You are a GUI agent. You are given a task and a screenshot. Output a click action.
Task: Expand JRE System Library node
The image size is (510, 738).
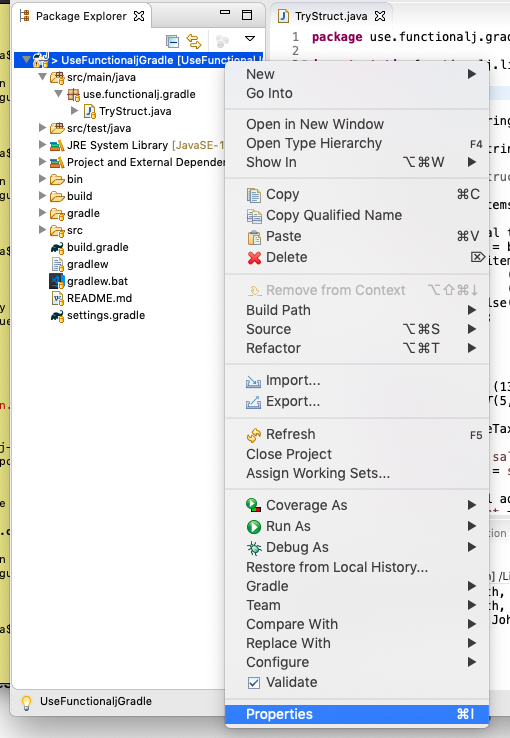42,144
